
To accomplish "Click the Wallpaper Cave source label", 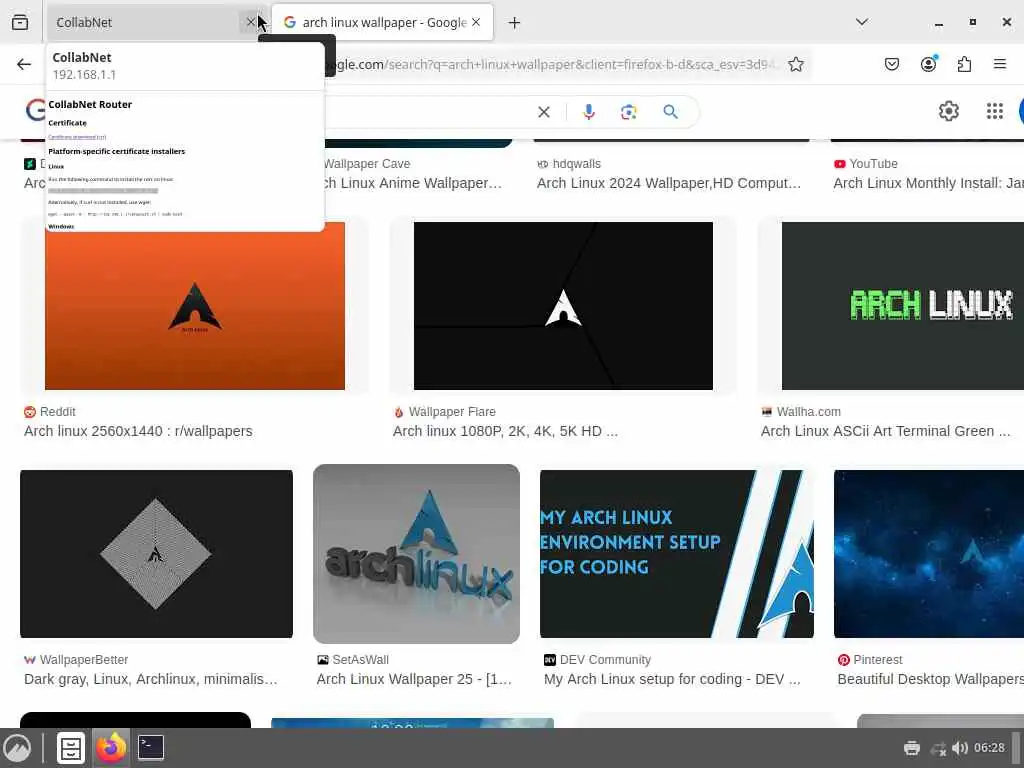I will coord(367,164).
